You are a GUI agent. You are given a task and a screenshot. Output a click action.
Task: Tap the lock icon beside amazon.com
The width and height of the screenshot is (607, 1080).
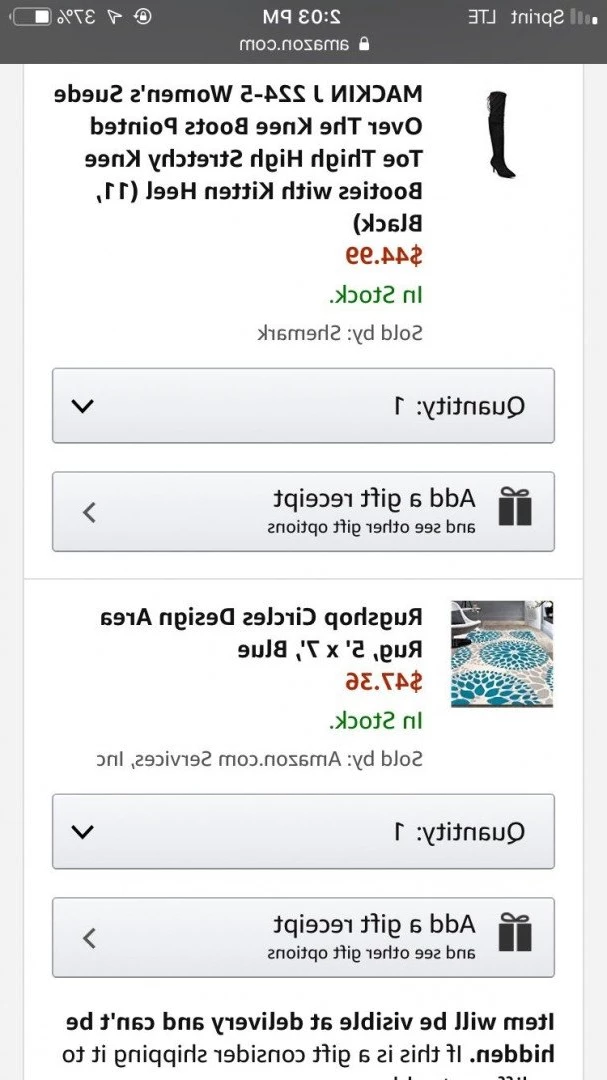tap(364, 45)
